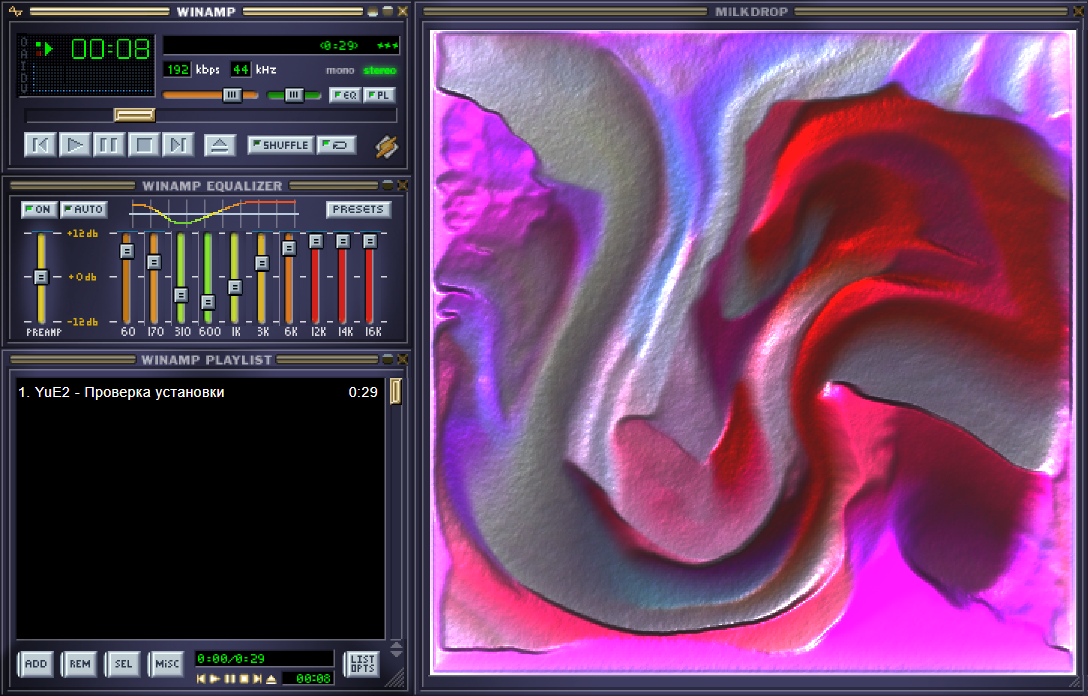This screenshot has width=1088, height=696.
Task: Skip to the next track in main window
Action: (x=178, y=145)
